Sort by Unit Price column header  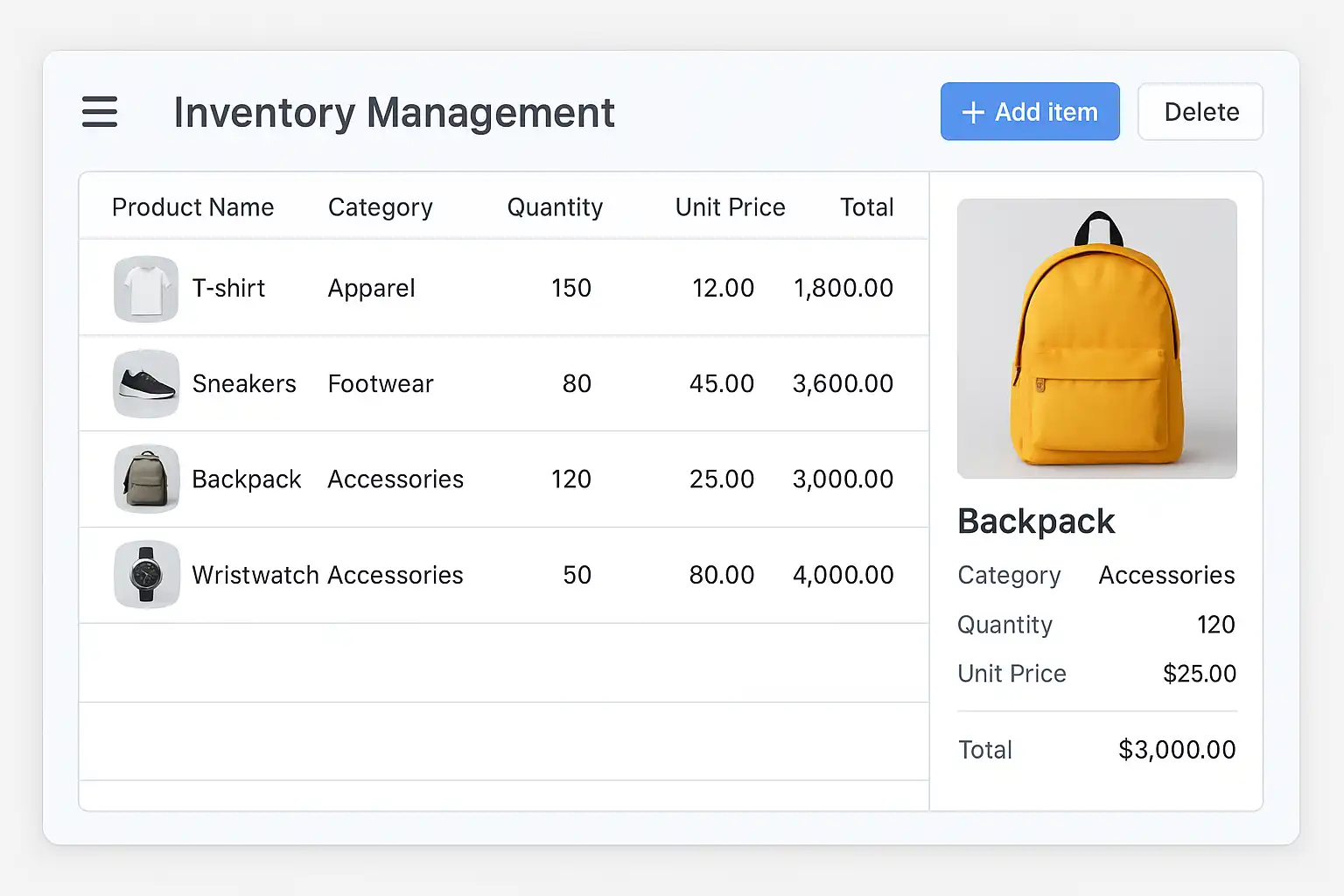[x=730, y=207]
